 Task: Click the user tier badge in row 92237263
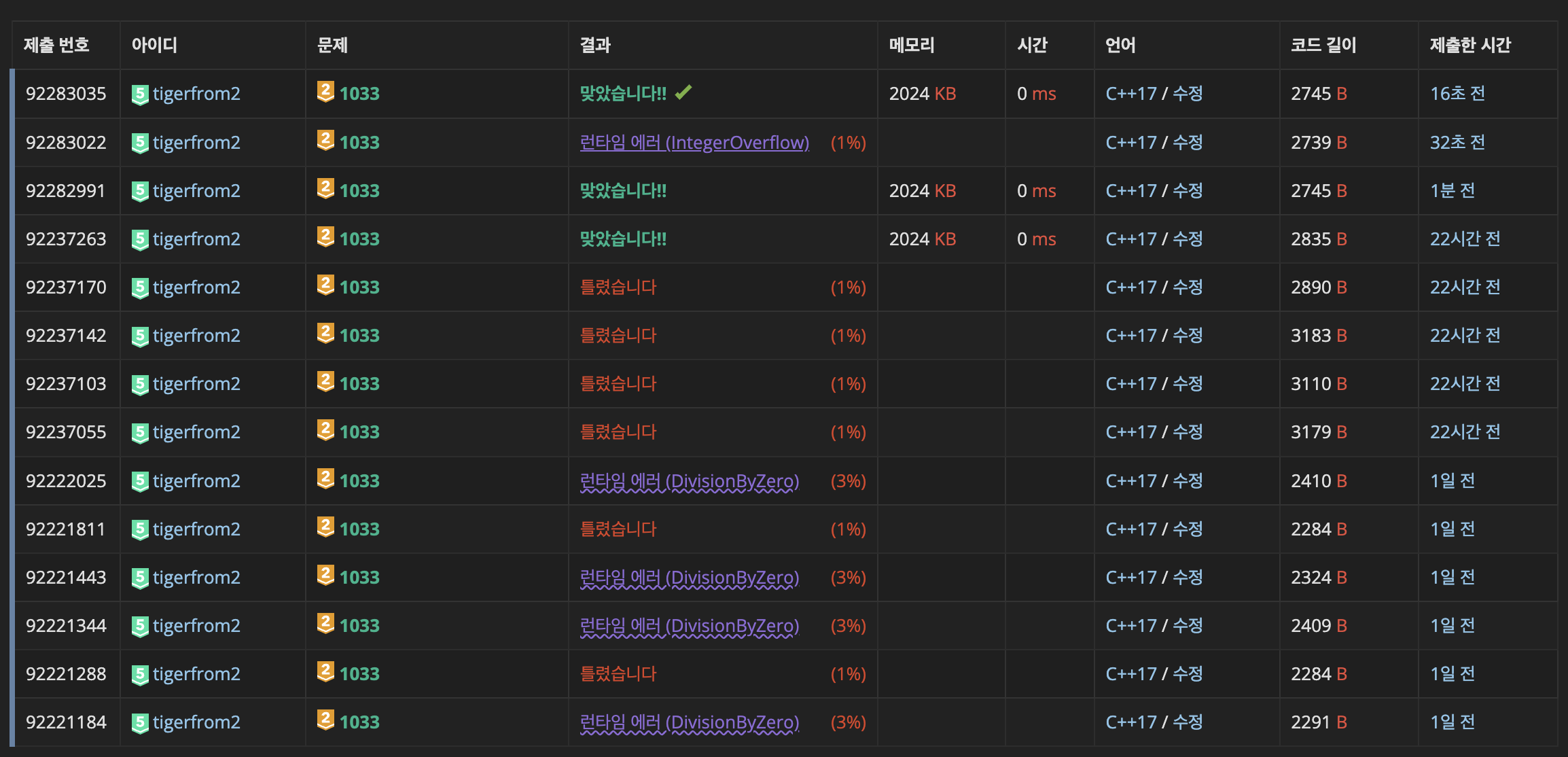point(140,240)
